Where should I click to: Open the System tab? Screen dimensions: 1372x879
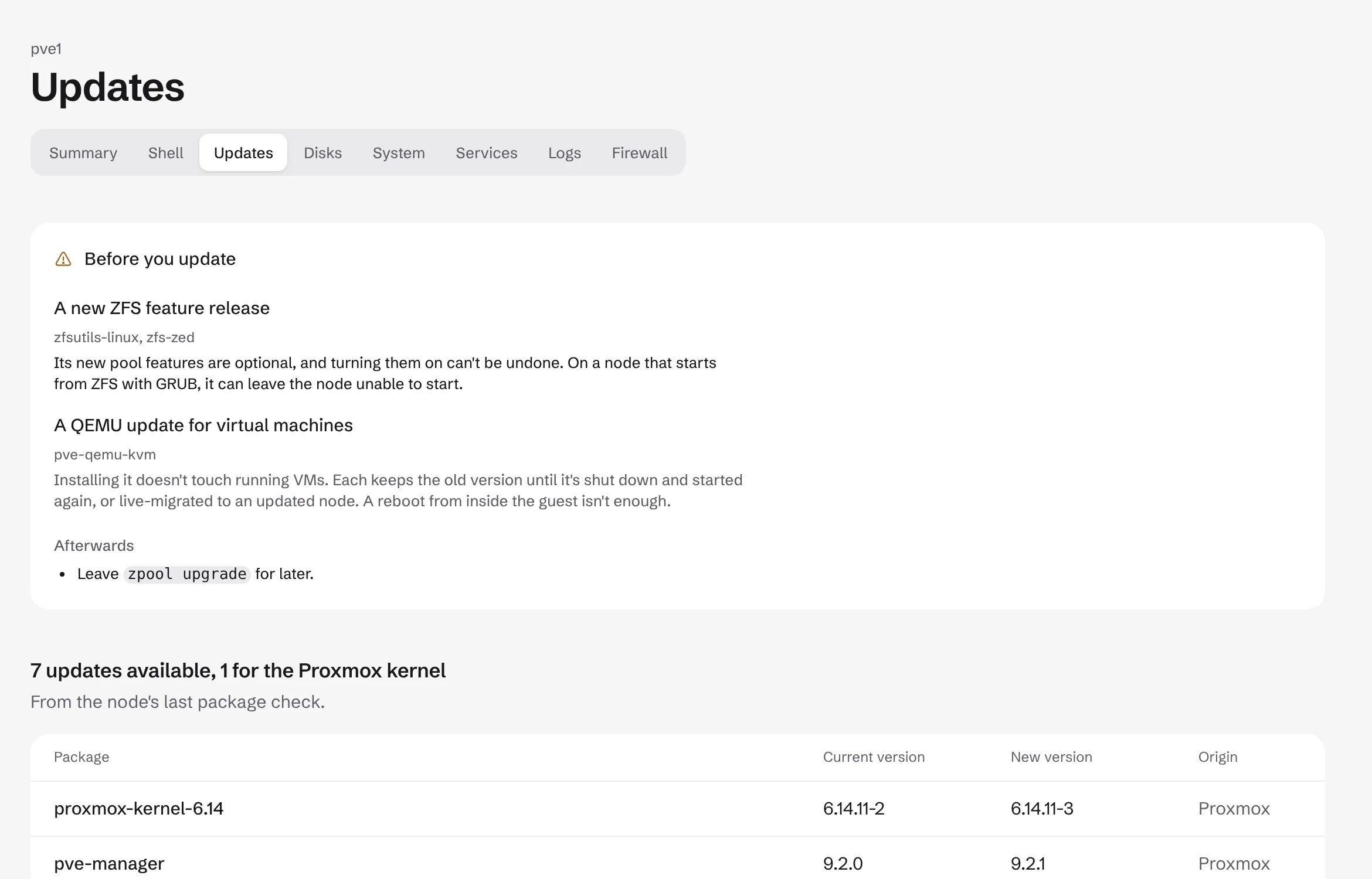399,153
